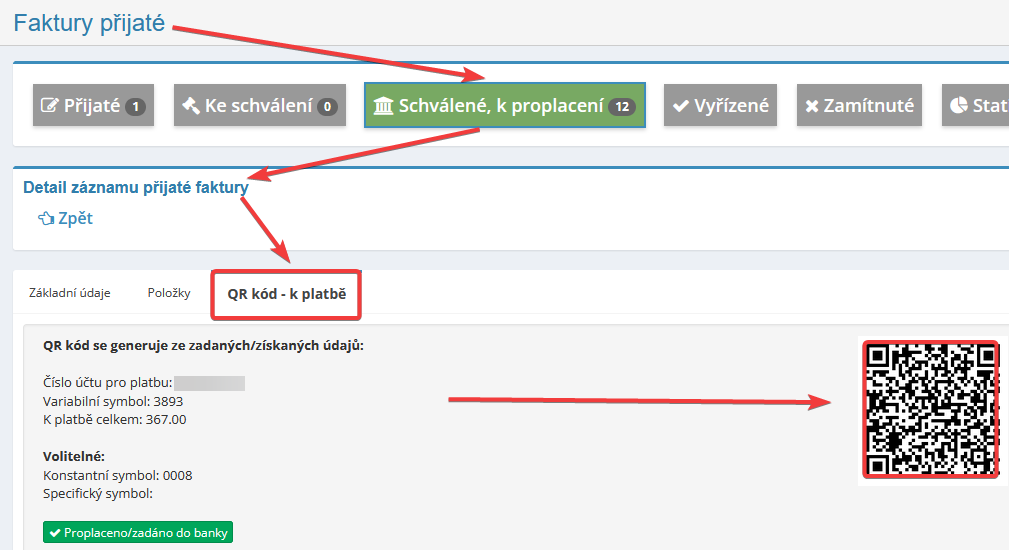Open the Ke schválení button
The width and height of the screenshot is (1009, 550).
pyautogui.click(x=259, y=105)
